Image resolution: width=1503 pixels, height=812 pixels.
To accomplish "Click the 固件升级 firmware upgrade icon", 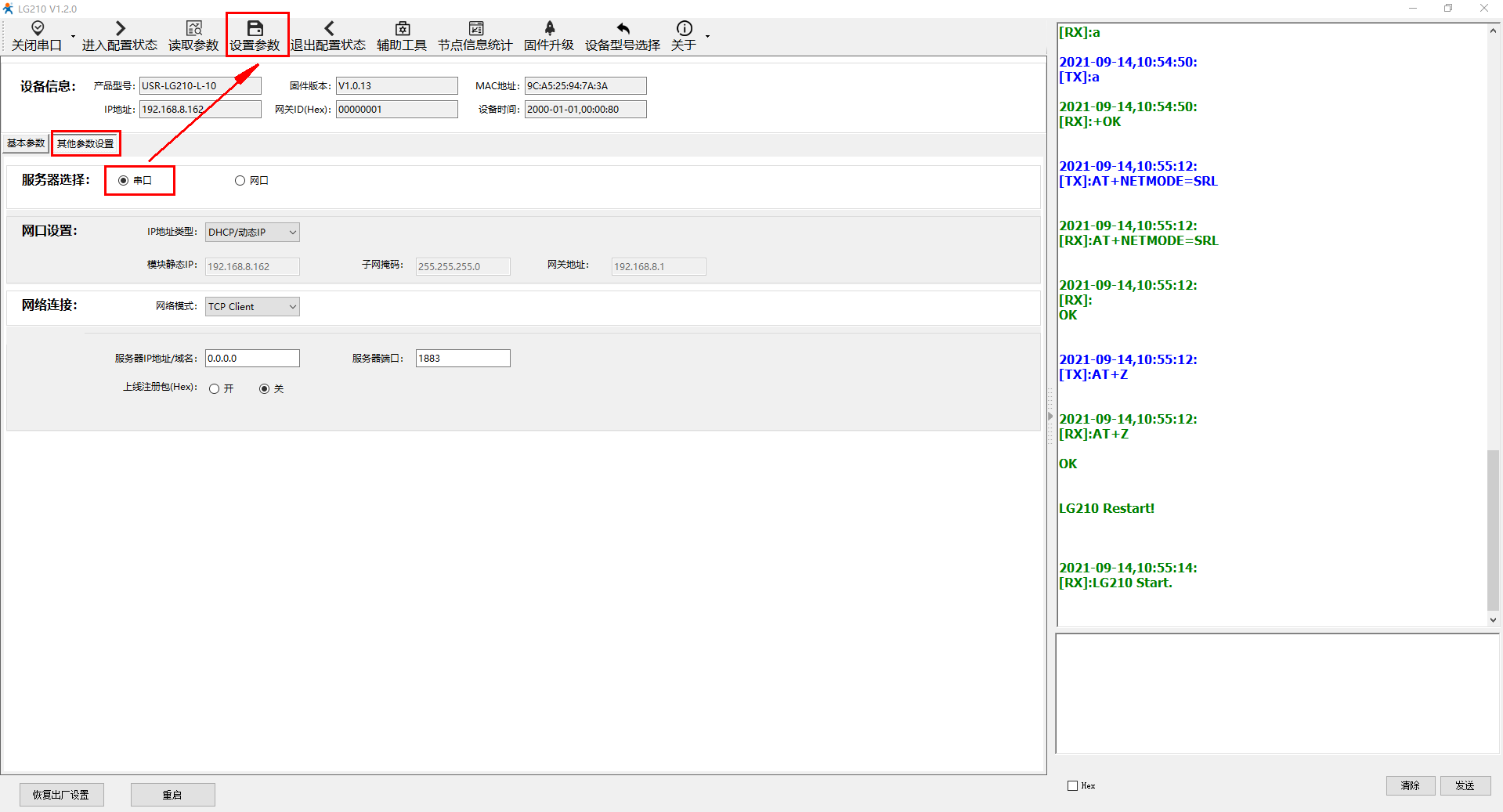I will click(x=549, y=29).
